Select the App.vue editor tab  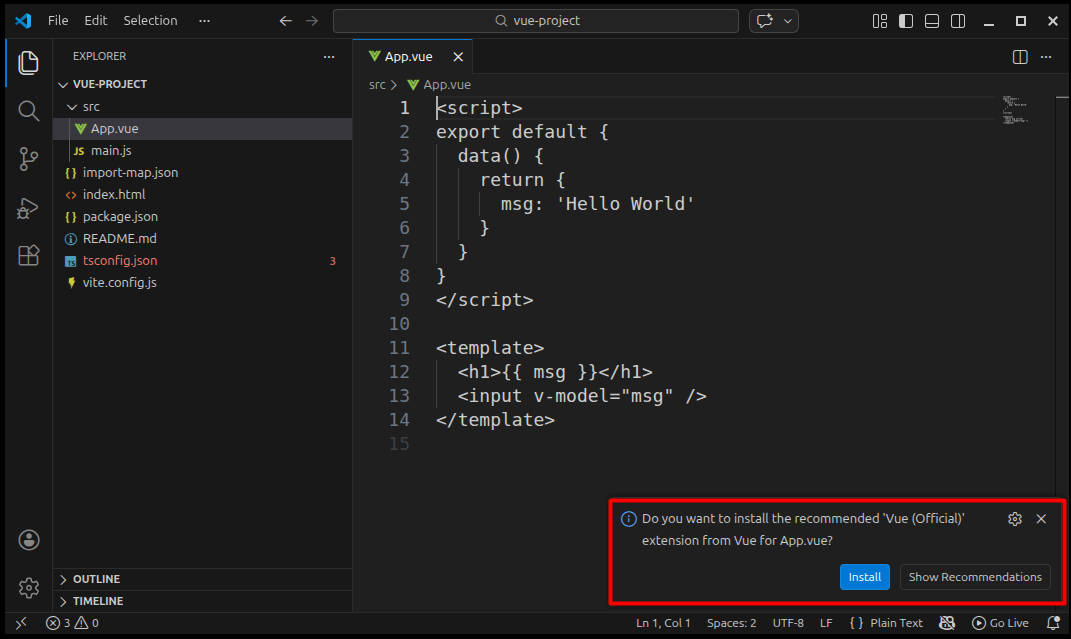tap(413, 57)
